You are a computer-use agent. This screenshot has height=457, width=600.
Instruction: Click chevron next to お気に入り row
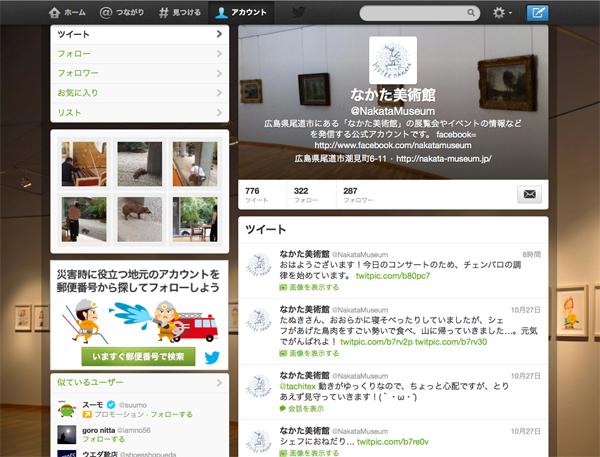pyautogui.click(x=219, y=93)
